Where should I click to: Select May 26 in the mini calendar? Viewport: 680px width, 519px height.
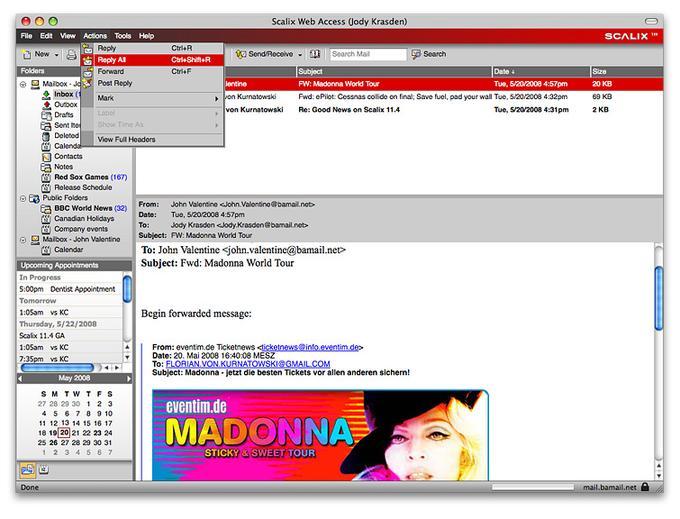click(53, 443)
